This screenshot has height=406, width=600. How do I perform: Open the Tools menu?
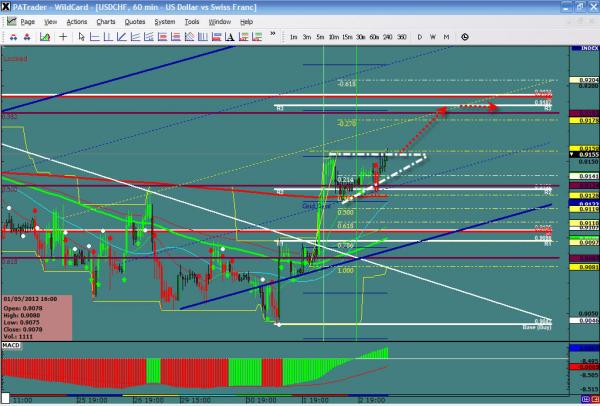click(191, 21)
